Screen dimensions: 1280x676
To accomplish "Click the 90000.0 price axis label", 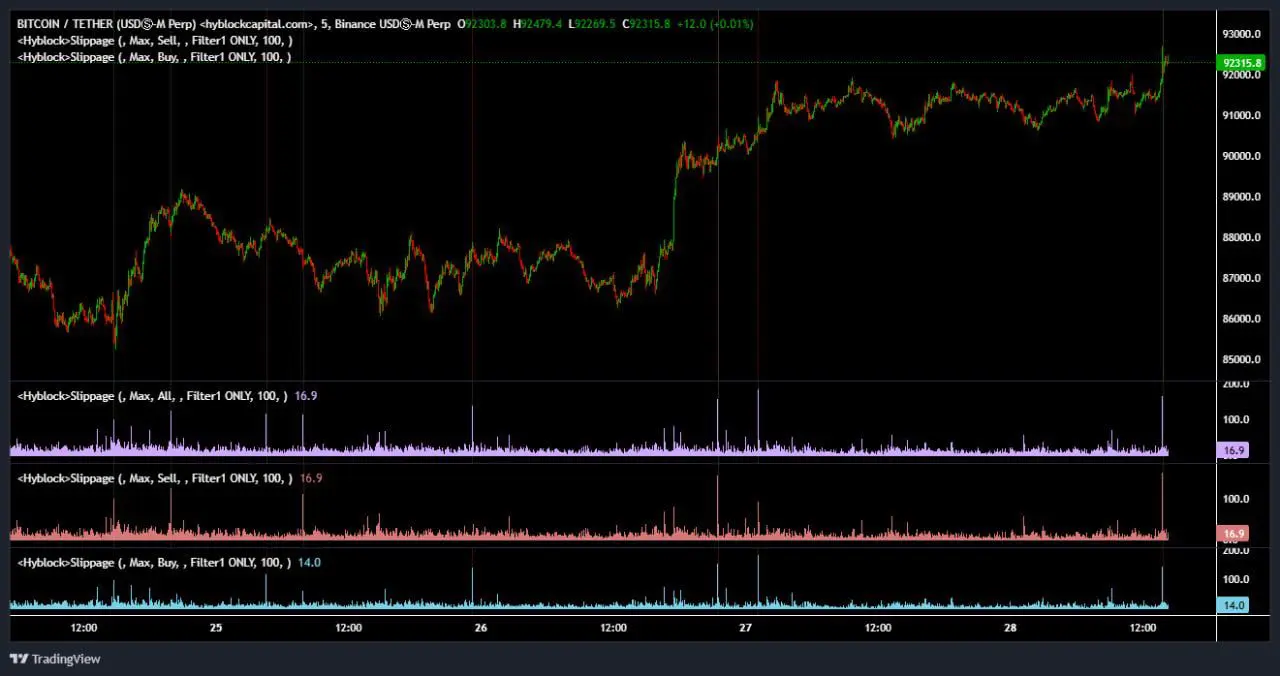I will pyautogui.click(x=1240, y=156).
